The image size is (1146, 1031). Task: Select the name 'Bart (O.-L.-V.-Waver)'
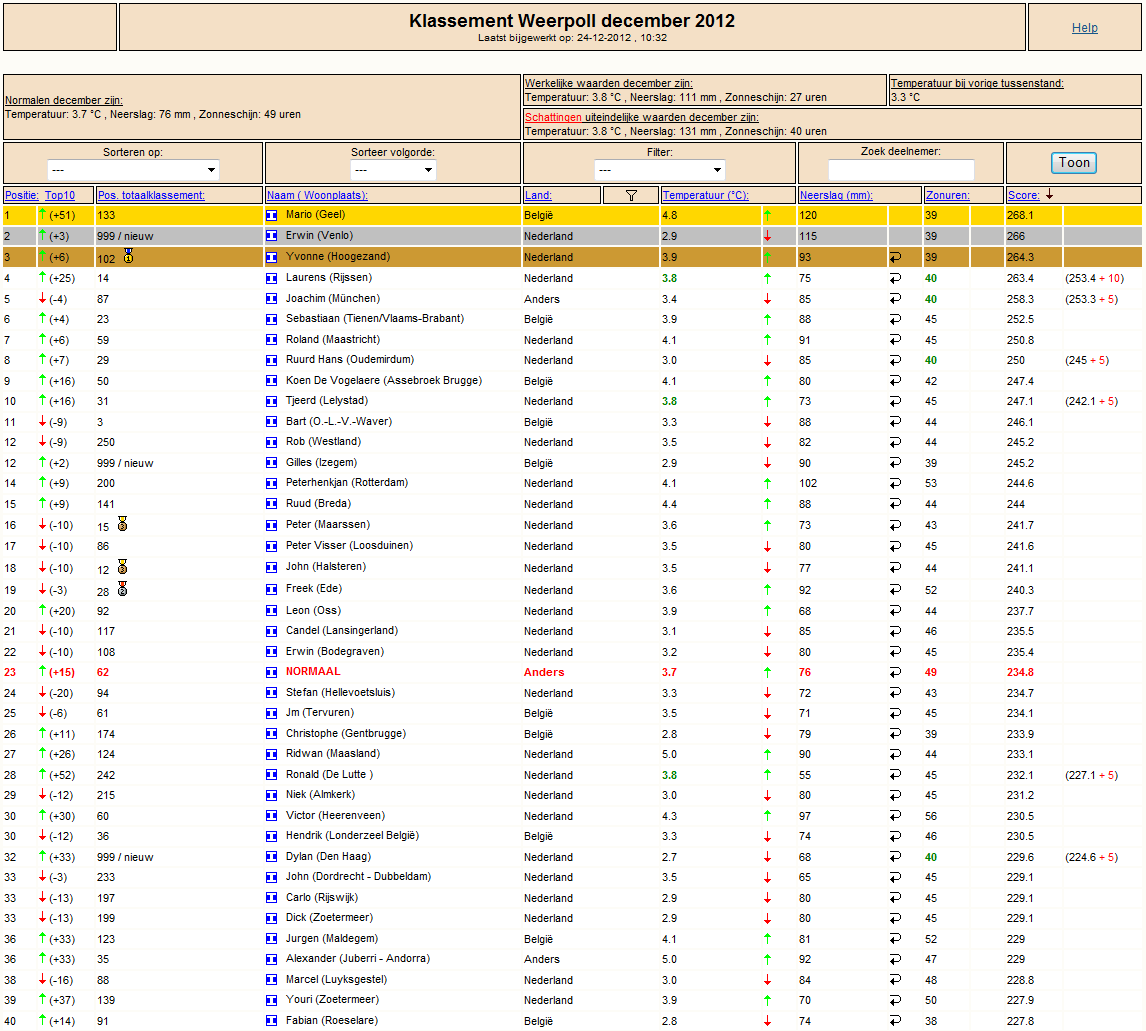tap(339, 422)
